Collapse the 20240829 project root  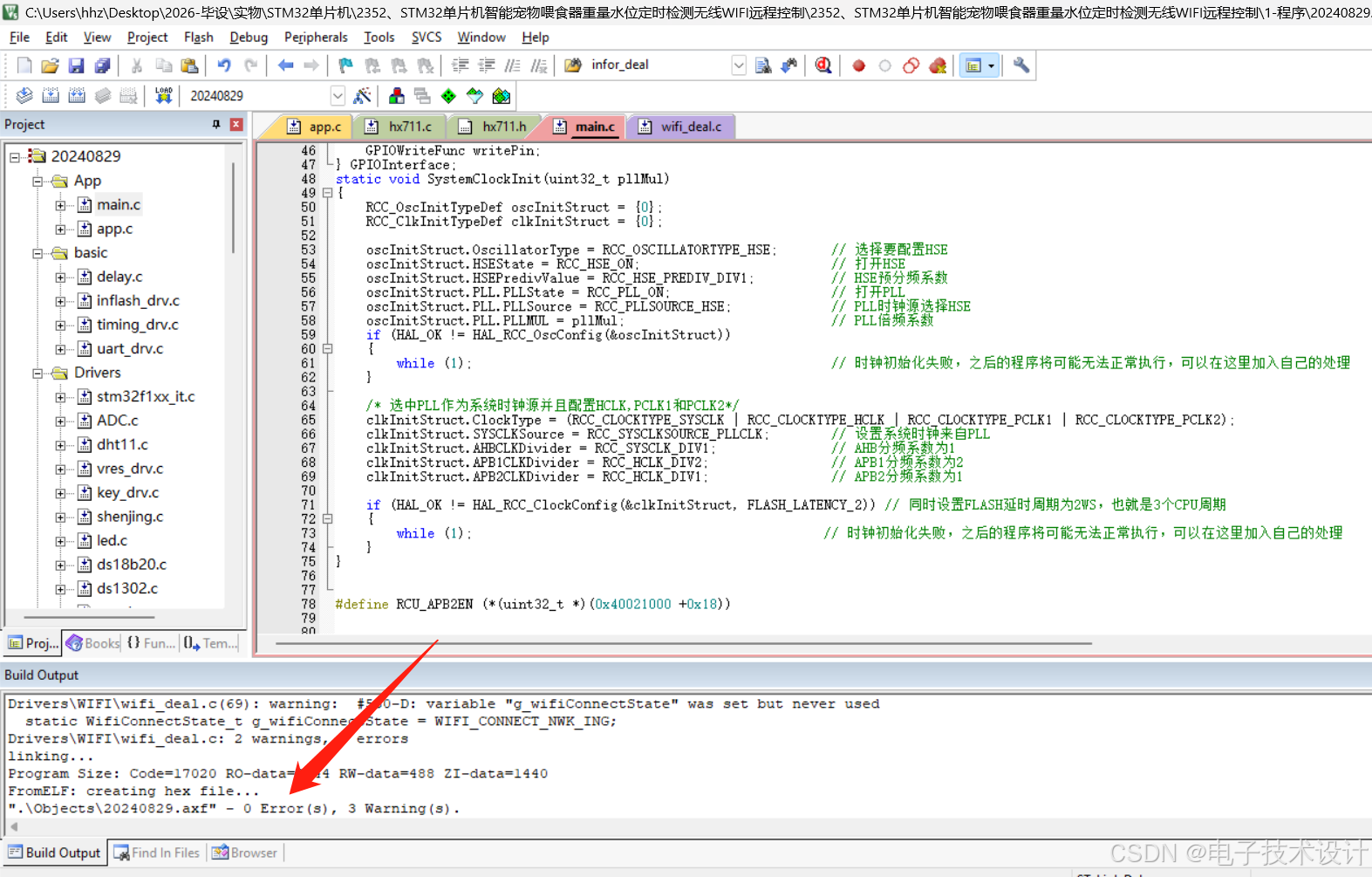tap(15, 157)
